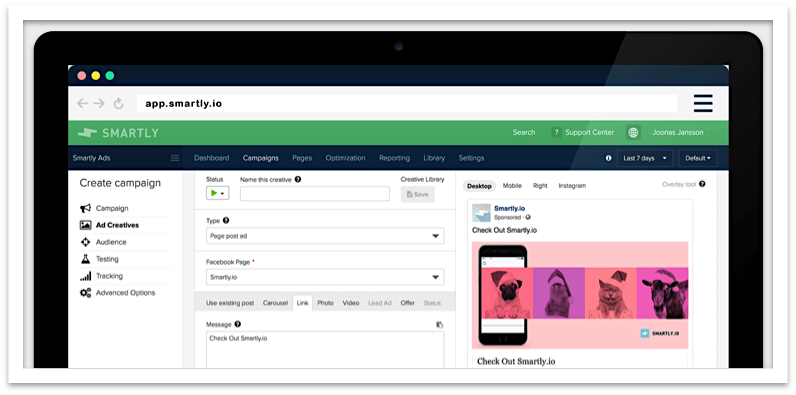
Task: Open the Type dropdown Page post ad
Action: [325, 236]
